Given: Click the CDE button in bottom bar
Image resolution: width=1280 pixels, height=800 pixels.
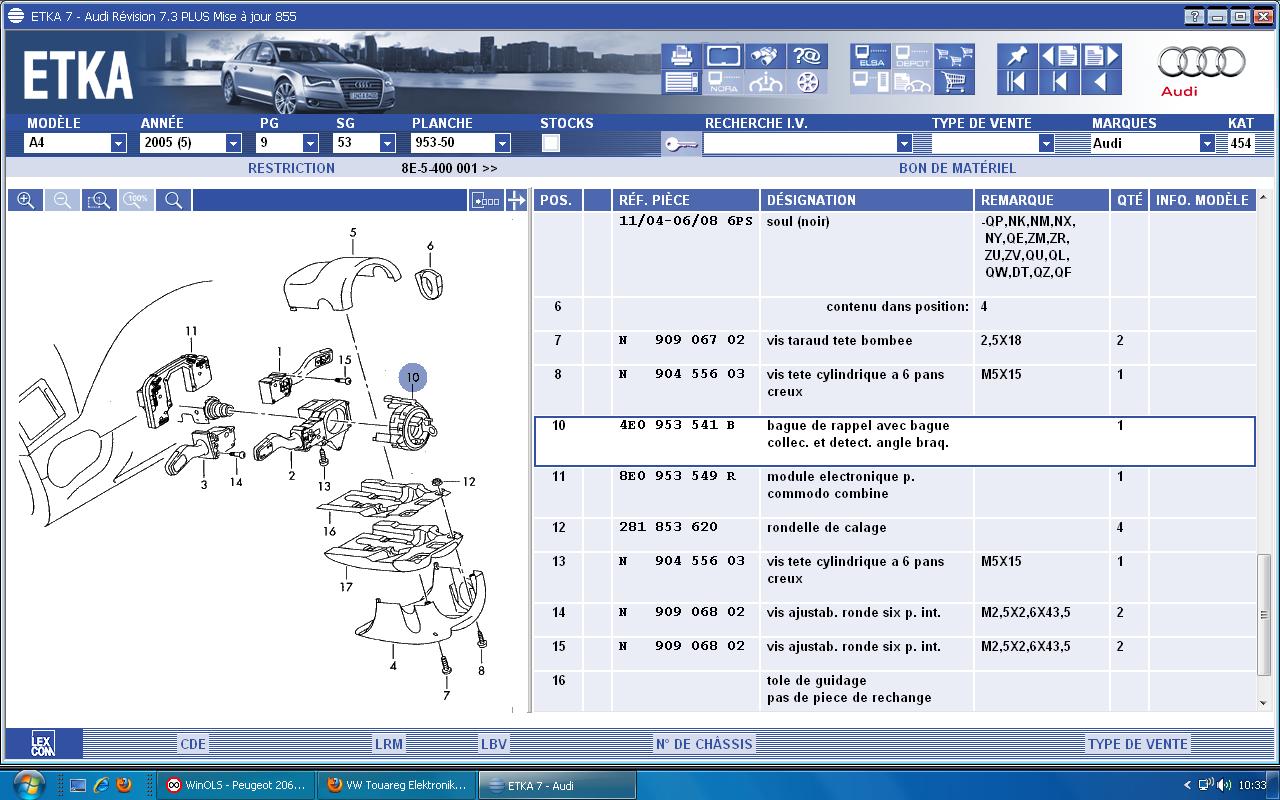Looking at the screenshot, I should [192, 744].
